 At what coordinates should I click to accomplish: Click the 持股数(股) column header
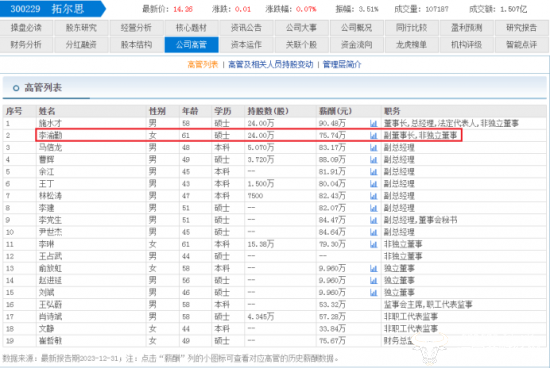268,111
